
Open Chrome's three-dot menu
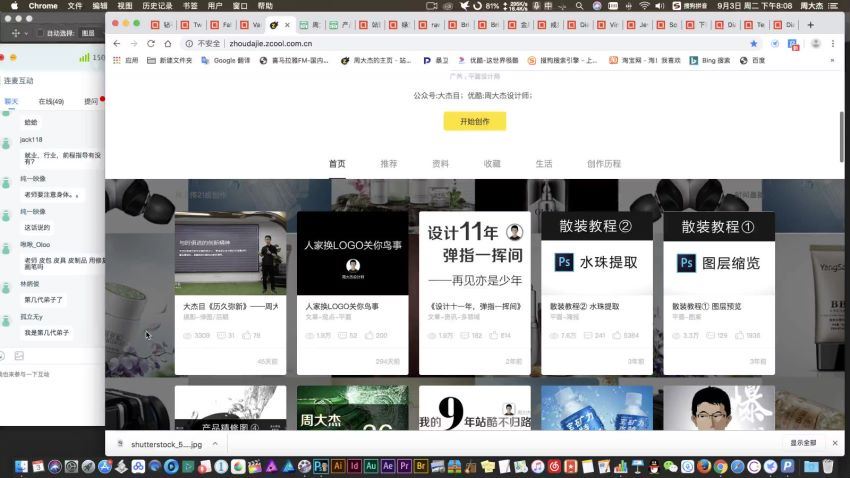[x=833, y=43]
